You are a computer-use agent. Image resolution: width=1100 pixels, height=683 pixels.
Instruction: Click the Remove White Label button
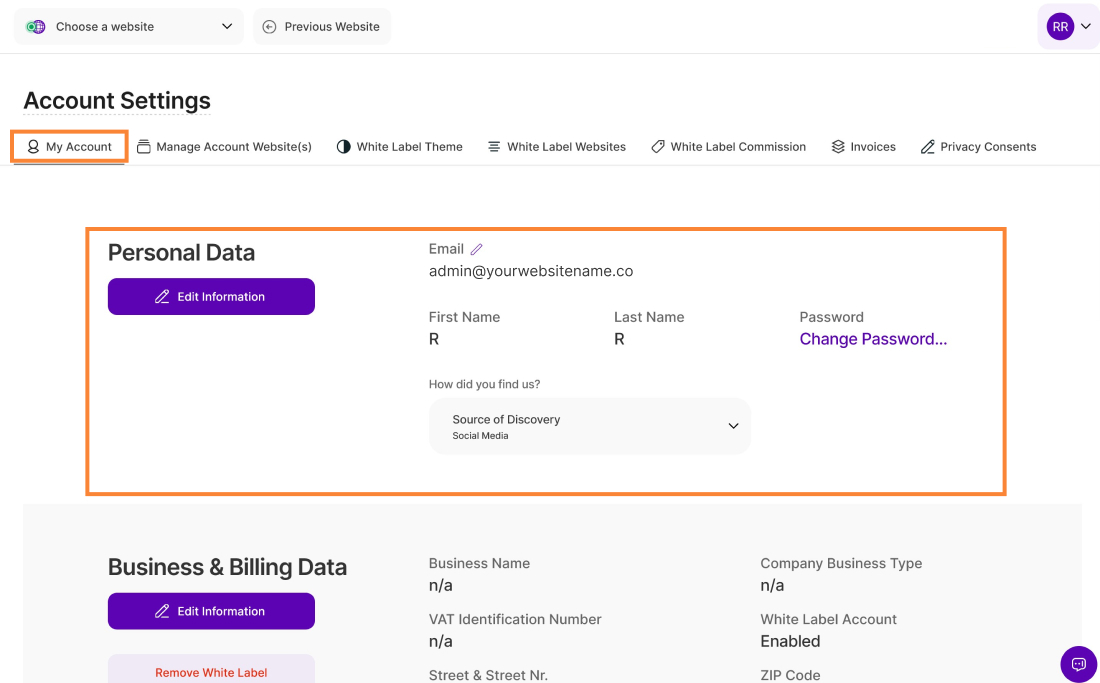coord(211,672)
